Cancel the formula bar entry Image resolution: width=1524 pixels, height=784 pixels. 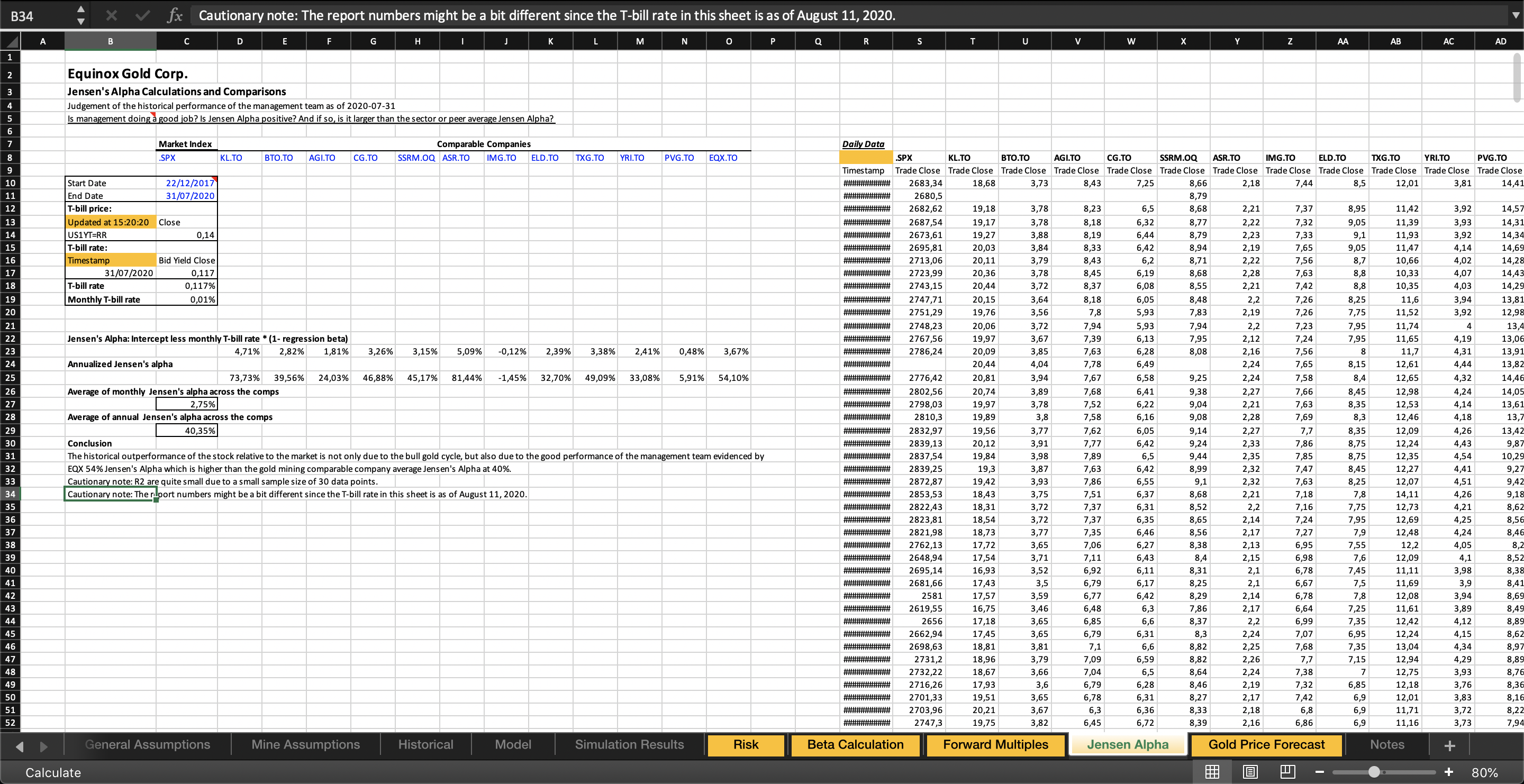[111, 15]
